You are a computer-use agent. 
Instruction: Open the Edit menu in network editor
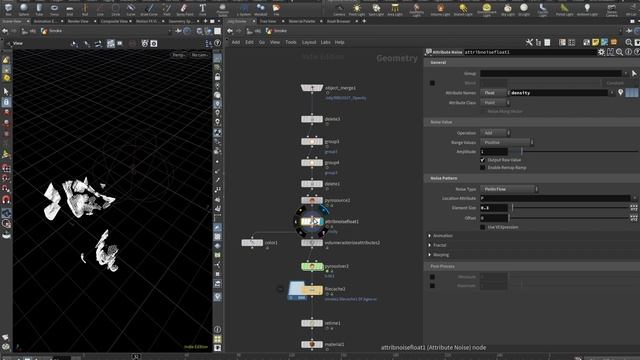[249, 42]
